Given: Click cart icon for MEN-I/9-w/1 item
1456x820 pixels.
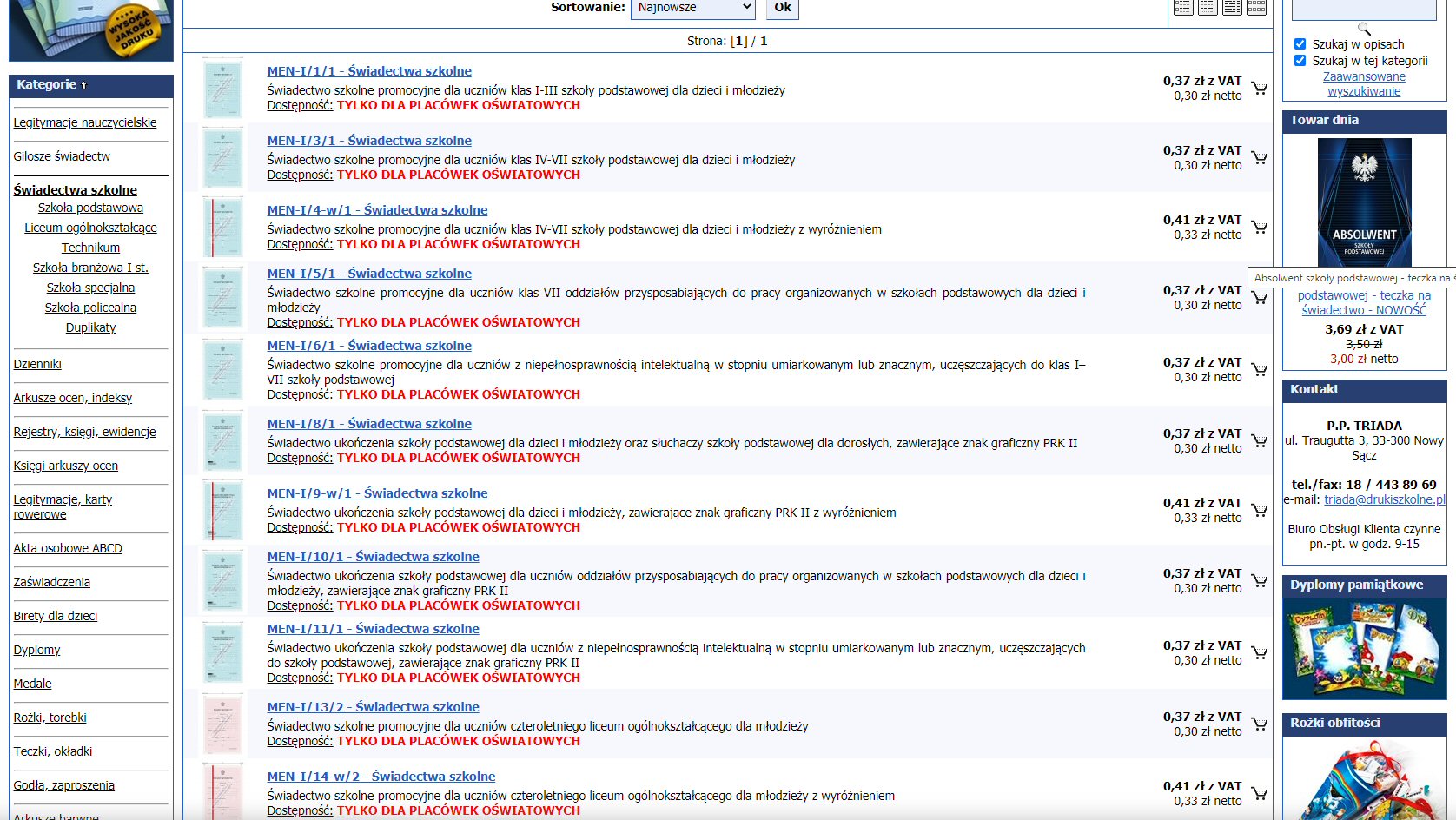Looking at the screenshot, I should coord(1259,510).
